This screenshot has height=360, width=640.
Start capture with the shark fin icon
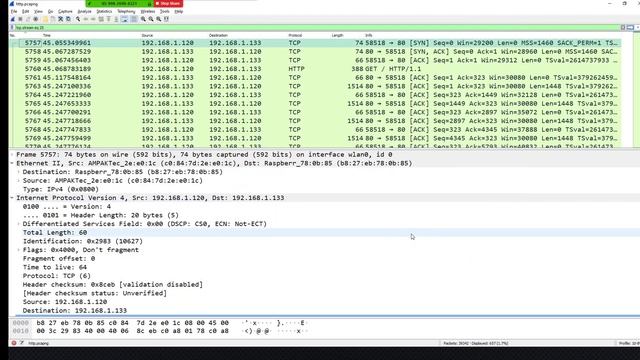[12, 19]
